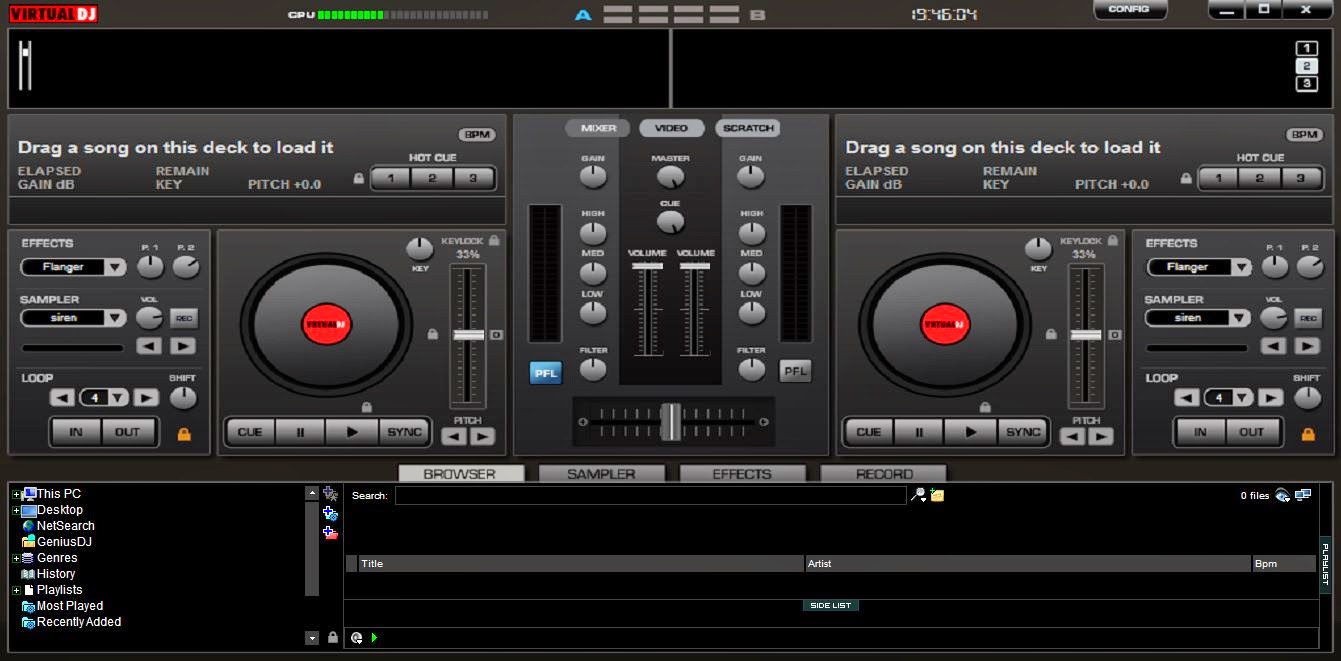Click the right deck play button

[x=972, y=432]
